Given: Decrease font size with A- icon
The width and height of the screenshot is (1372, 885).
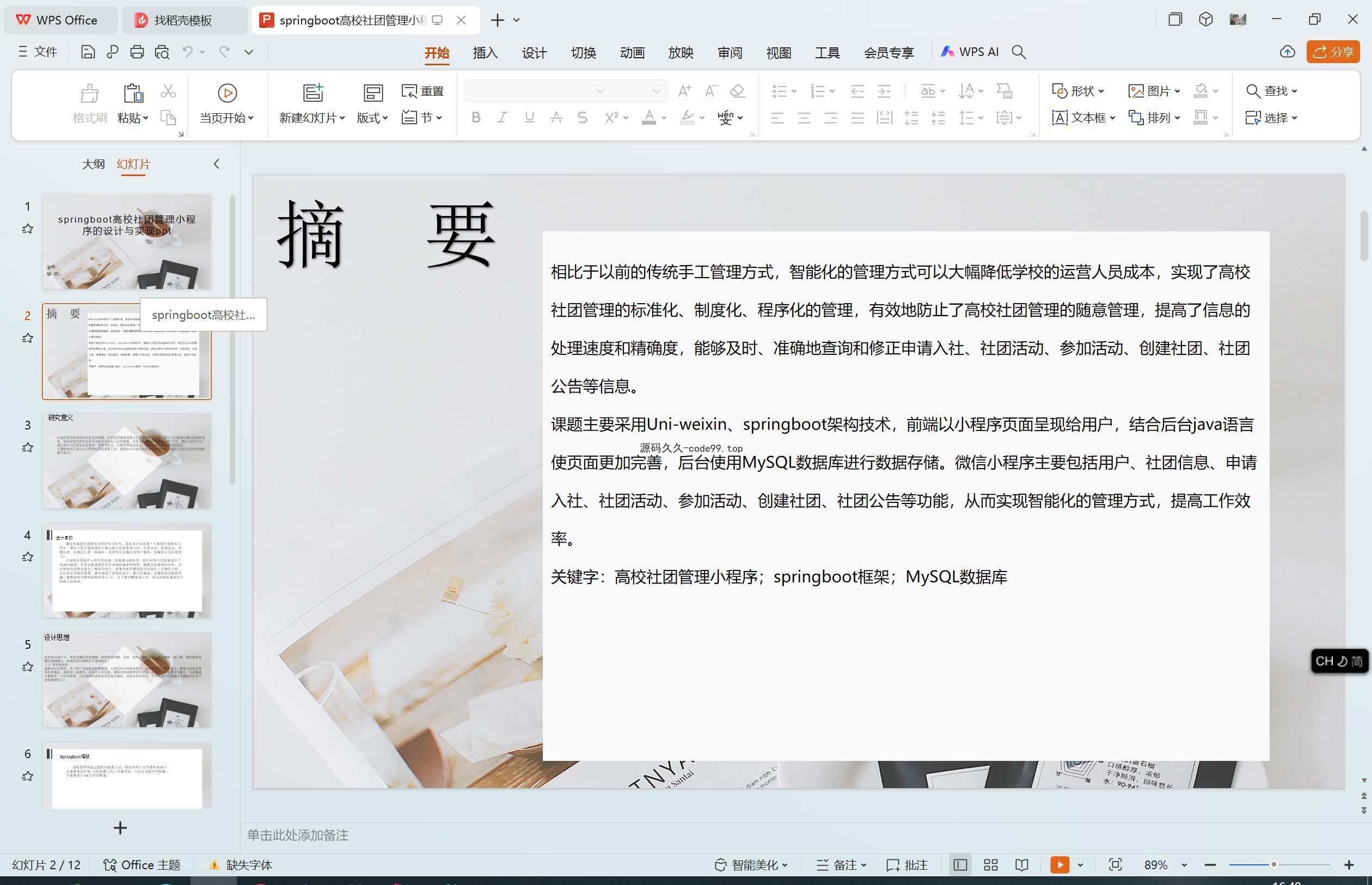Looking at the screenshot, I should click(x=711, y=91).
